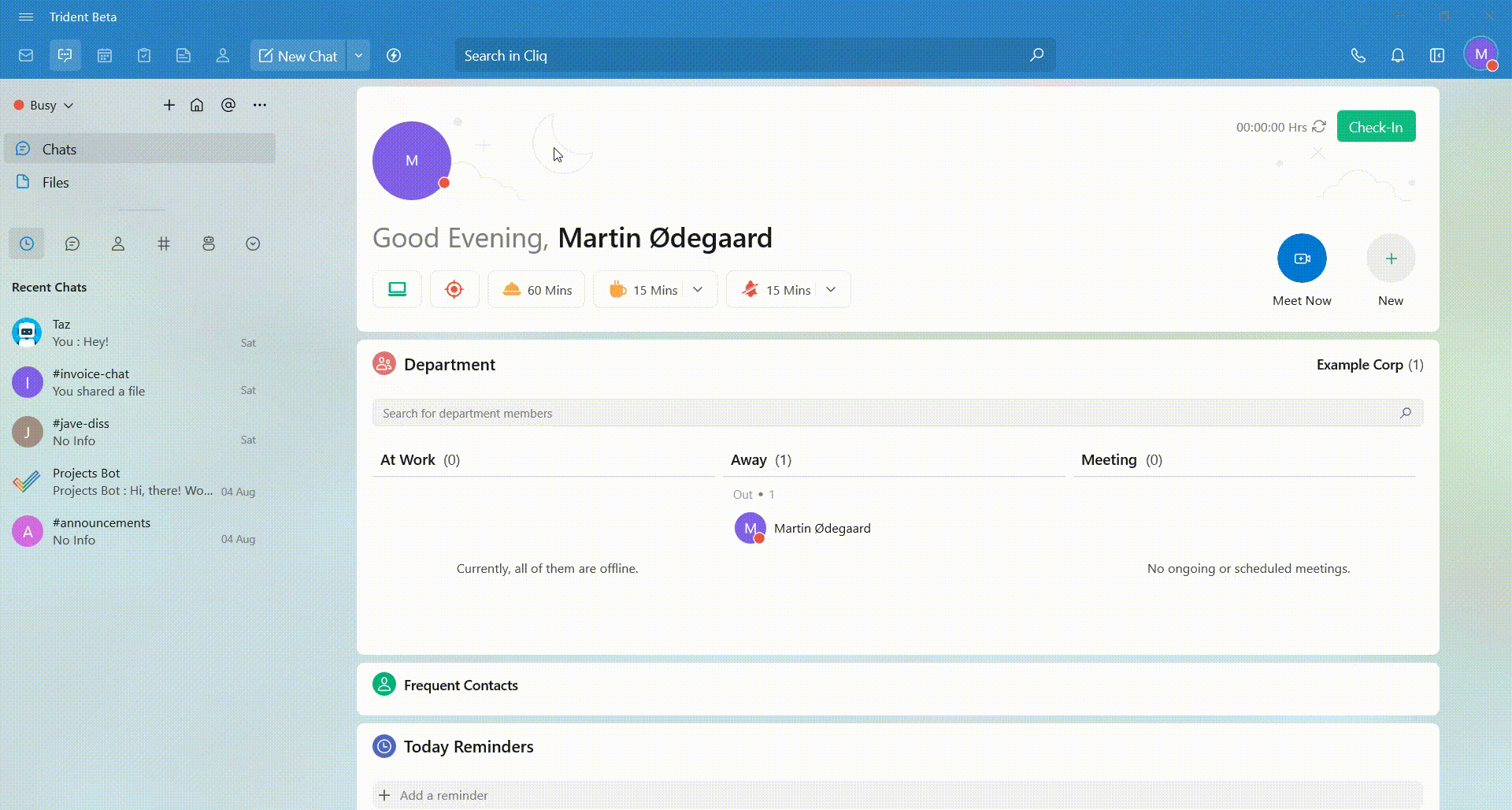This screenshot has height=810, width=1512.
Task: Expand the Busy status dropdown
Action: click(44, 106)
